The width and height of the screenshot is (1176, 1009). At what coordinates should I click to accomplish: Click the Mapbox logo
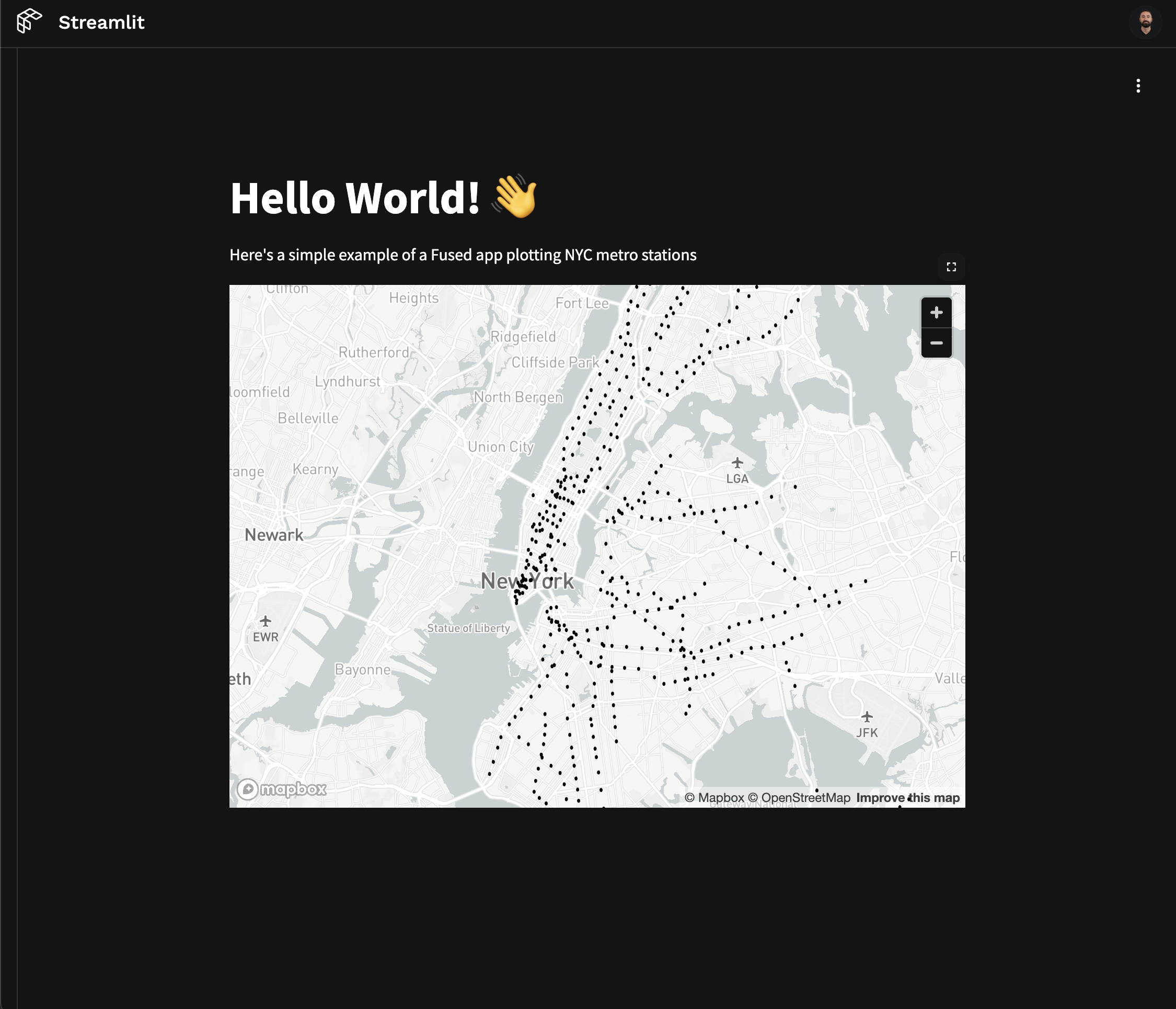click(x=282, y=789)
